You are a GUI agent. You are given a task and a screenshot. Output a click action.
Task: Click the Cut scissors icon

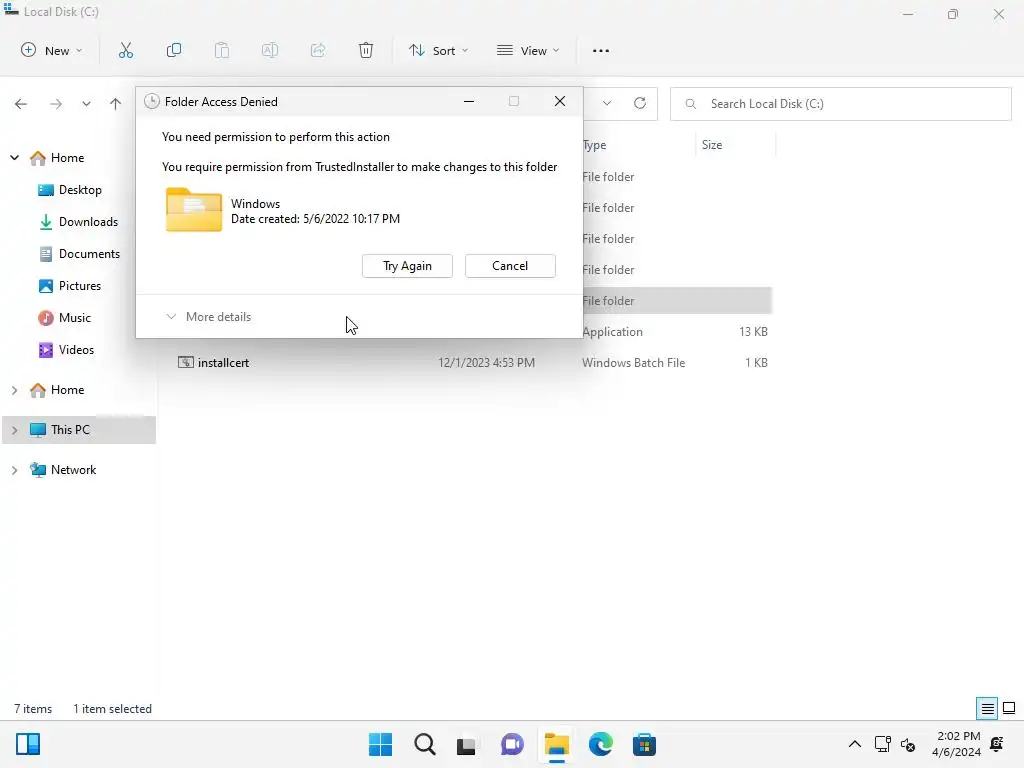click(125, 50)
